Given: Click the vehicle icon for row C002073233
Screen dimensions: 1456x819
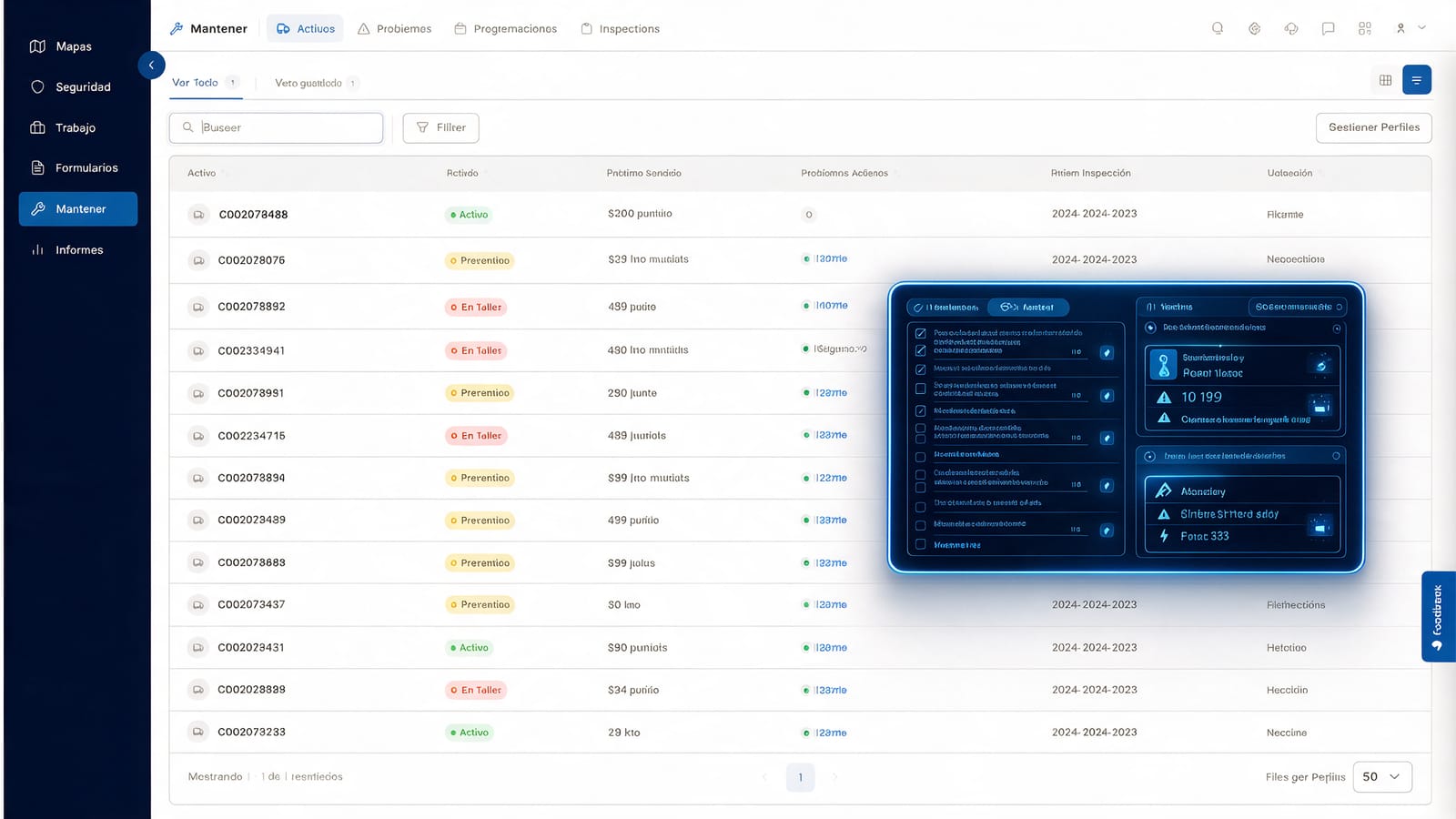Looking at the screenshot, I should (197, 732).
